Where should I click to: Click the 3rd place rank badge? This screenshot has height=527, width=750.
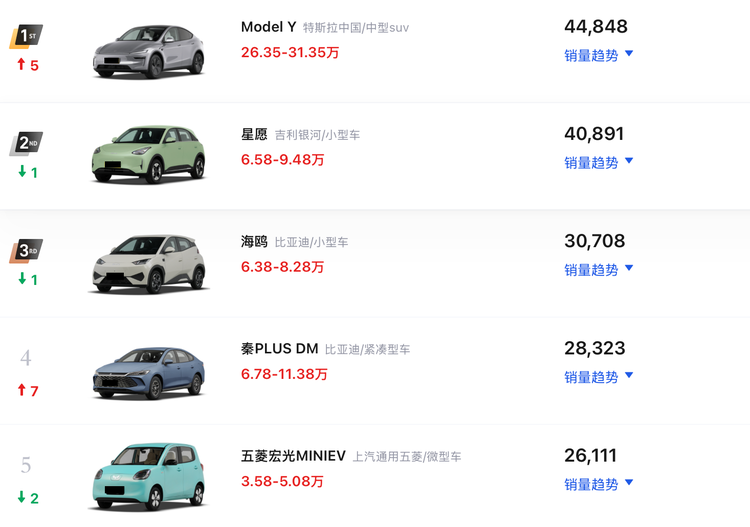click(x=26, y=251)
